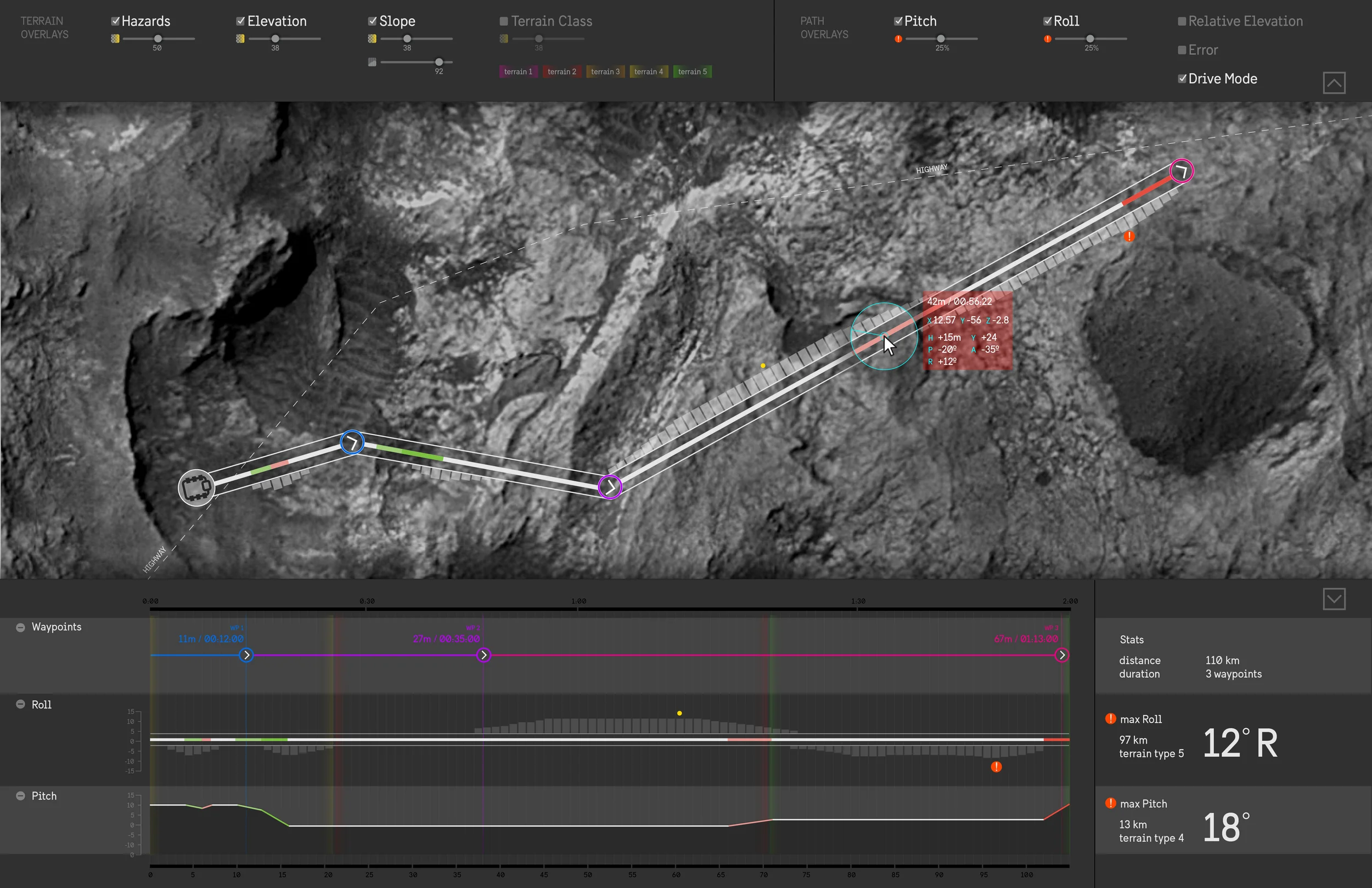The width and height of the screenshot is (1372, 888).
Task: Select the terrain 5 legend tag
Action: (692, 71)
